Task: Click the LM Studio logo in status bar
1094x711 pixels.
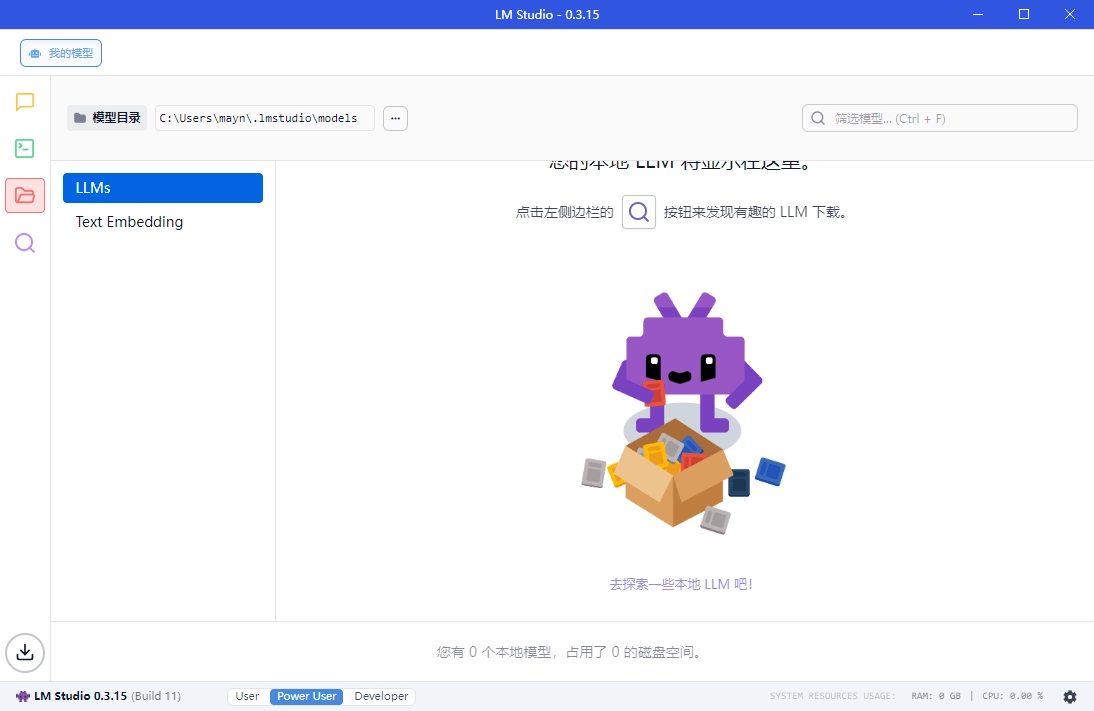Action: [x=21, y=696]
